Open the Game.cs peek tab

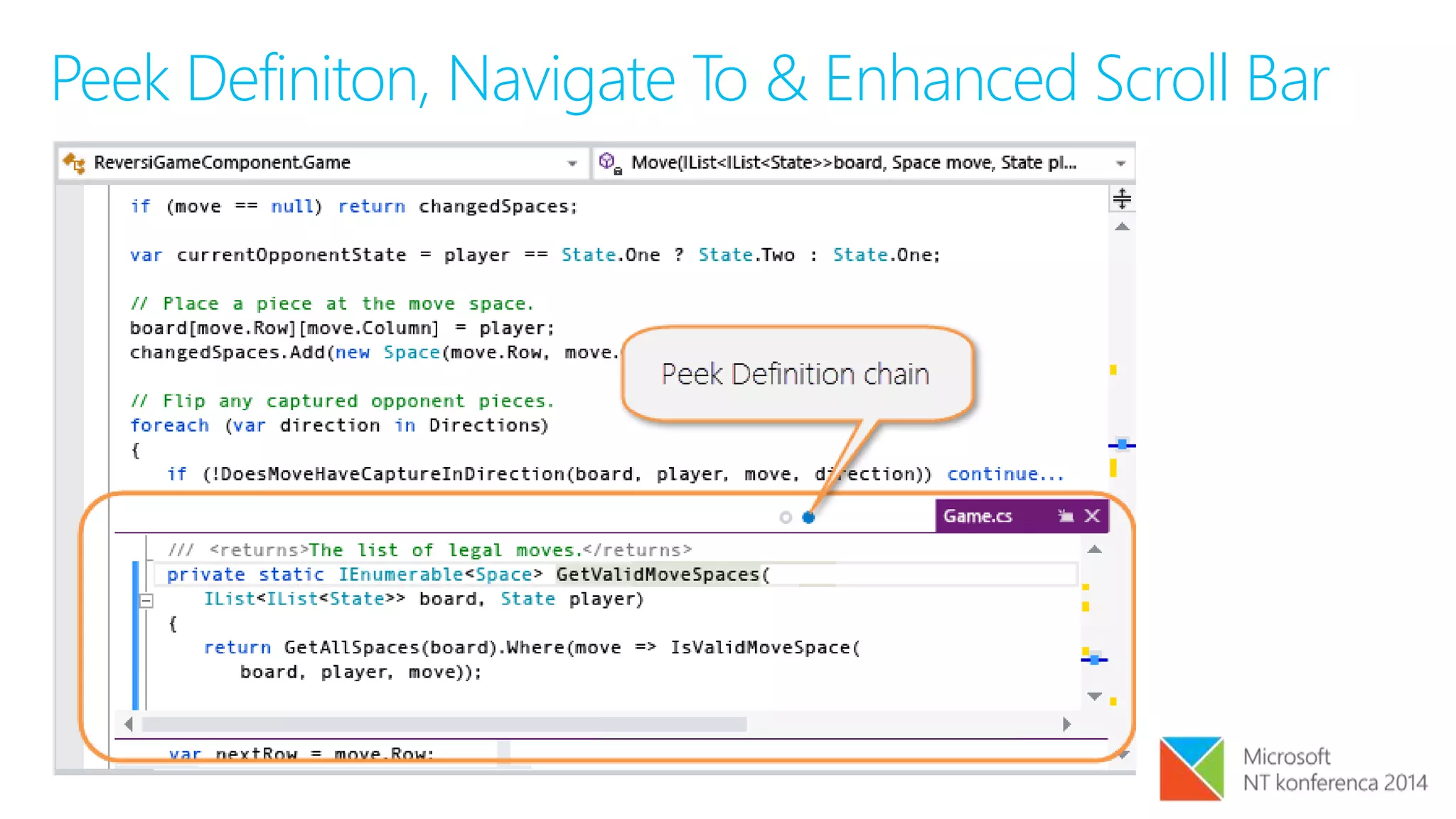(978, 516)
